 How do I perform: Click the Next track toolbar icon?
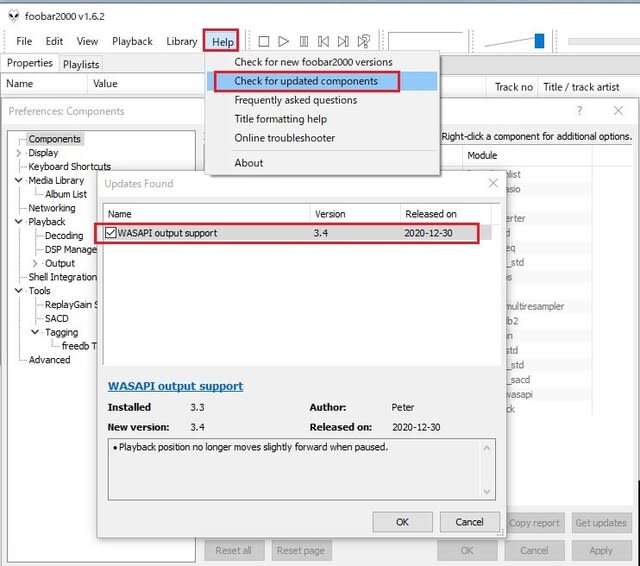coord(343,41)
